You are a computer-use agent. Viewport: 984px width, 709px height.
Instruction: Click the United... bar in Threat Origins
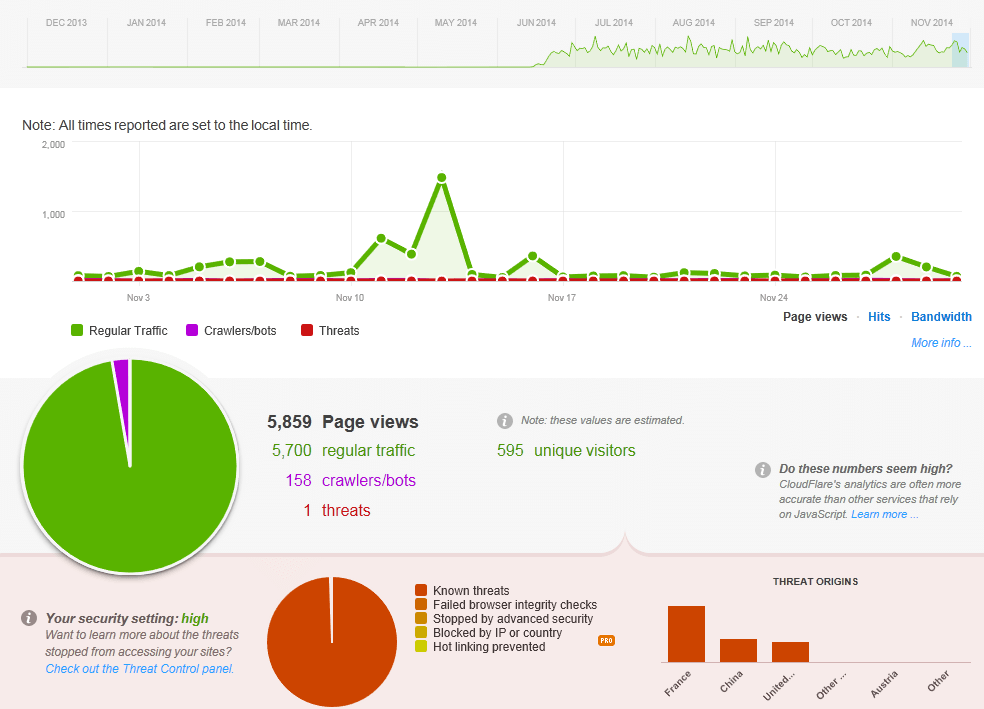click(x=790, y=652)
